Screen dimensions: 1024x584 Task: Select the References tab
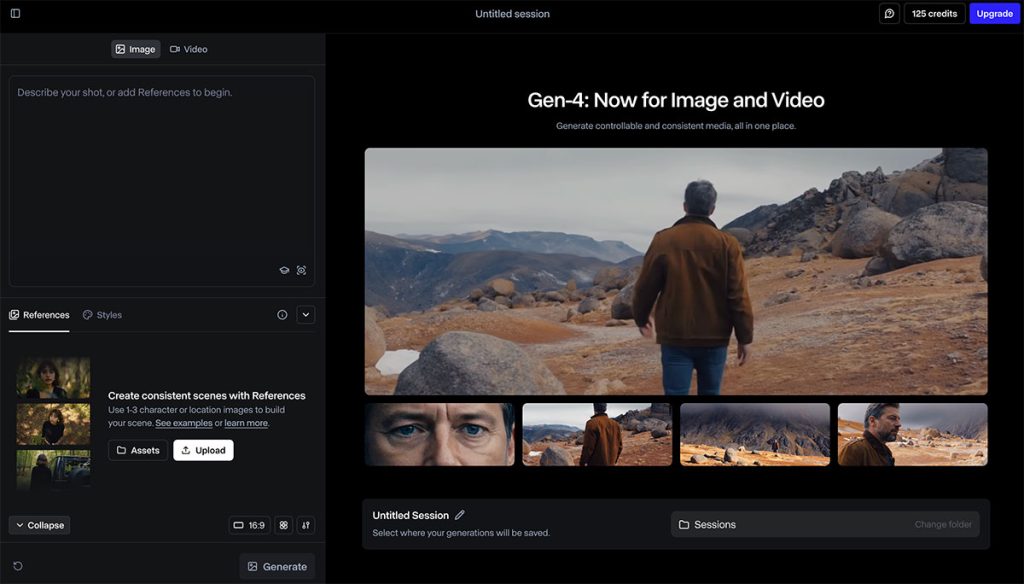click(x=39, y=315)
